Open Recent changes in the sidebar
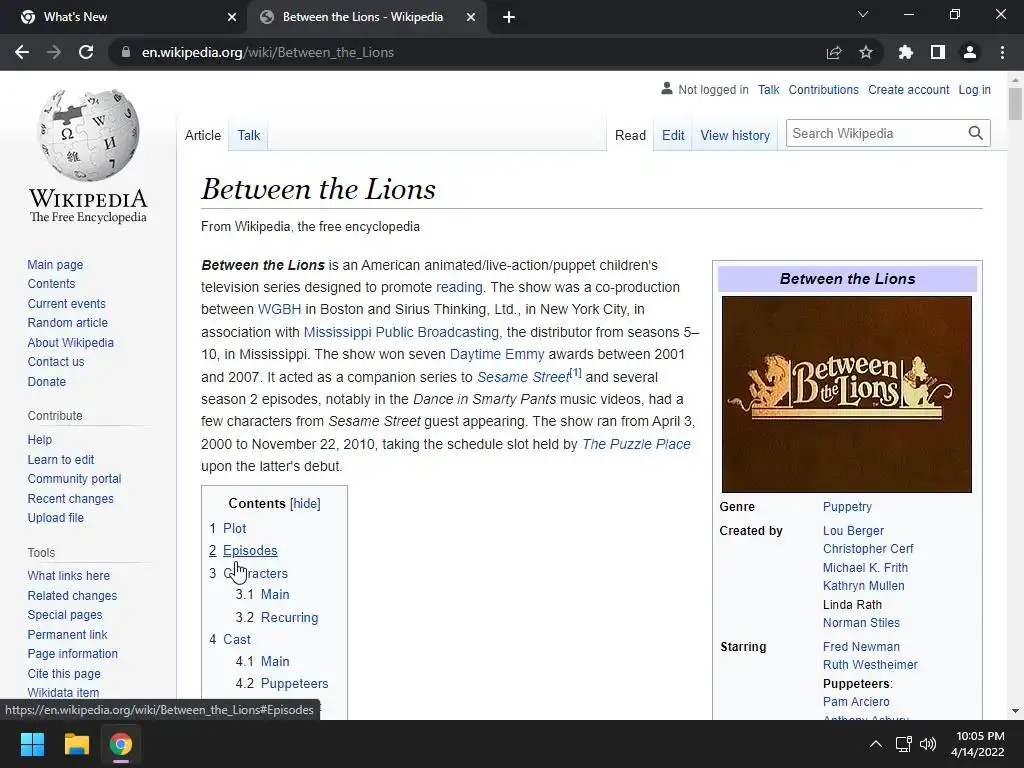 pos(71,498)
